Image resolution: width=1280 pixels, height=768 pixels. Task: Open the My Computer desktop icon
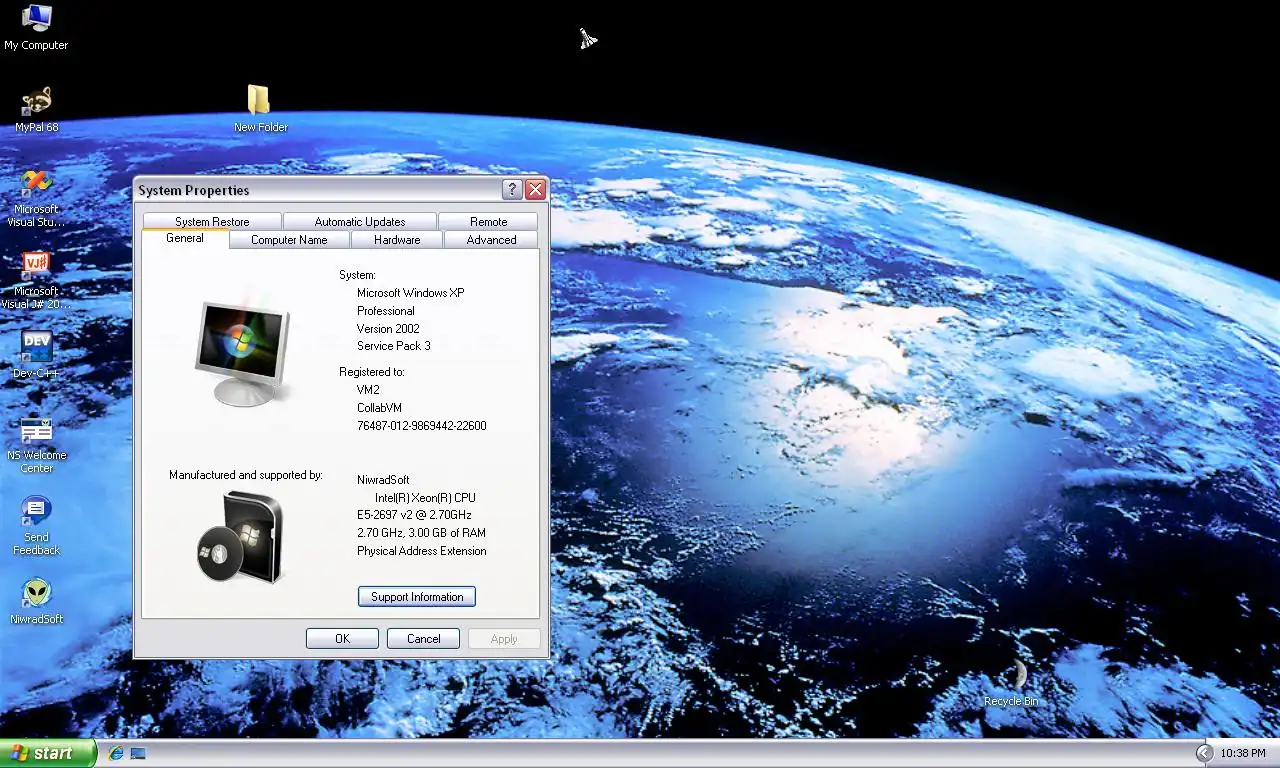[36, 27]
